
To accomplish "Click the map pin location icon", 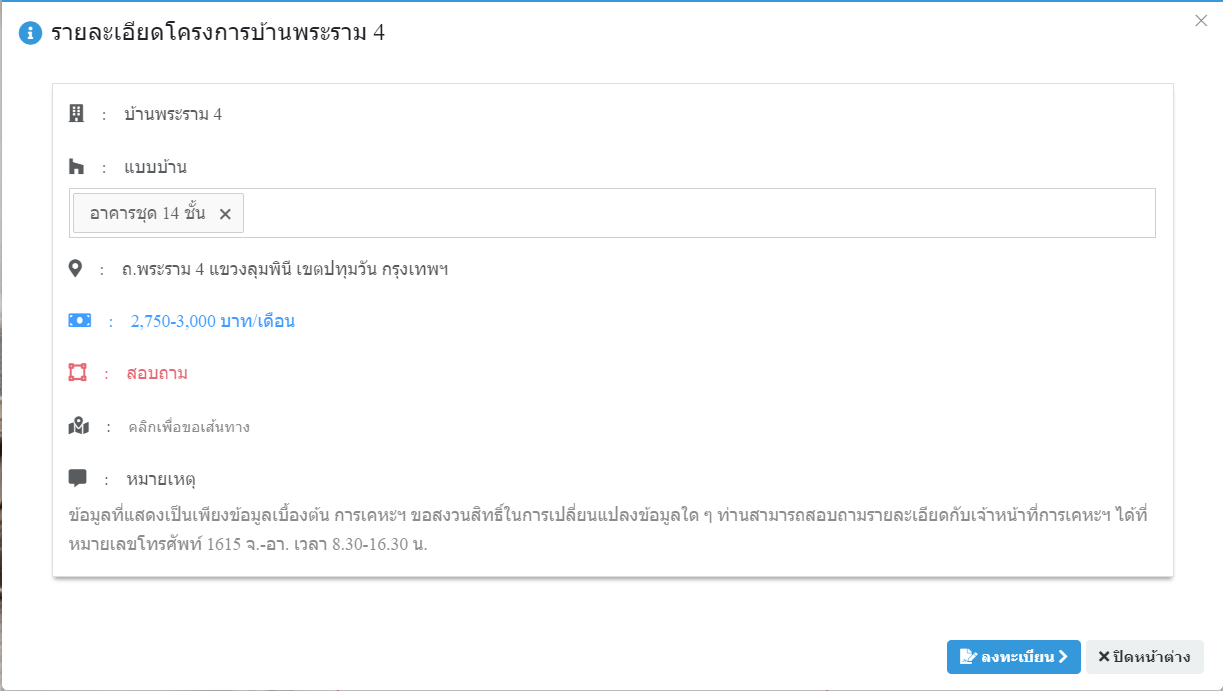I will pyautogui.click(x=75, y=269).
